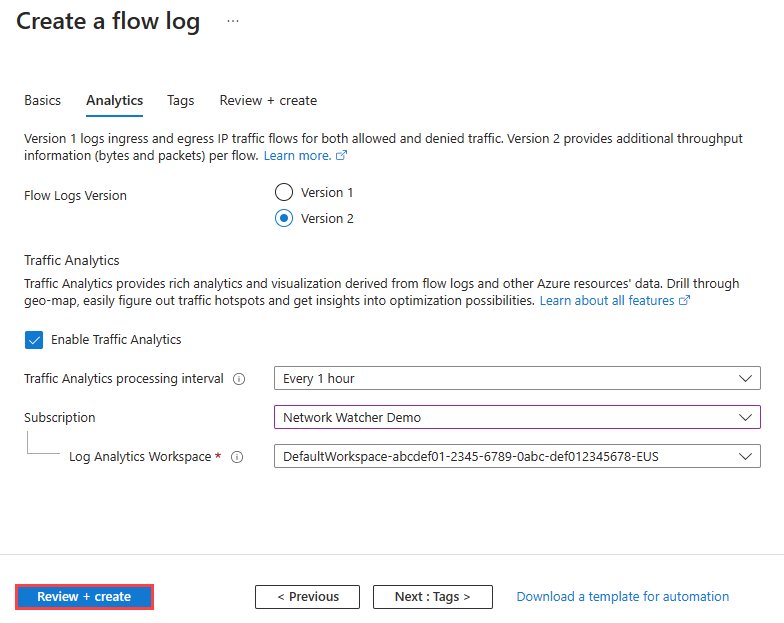This screenshot has height=623, width=784.
Task: Open the processing interval dropdown
Action: [x=517, y=379]
